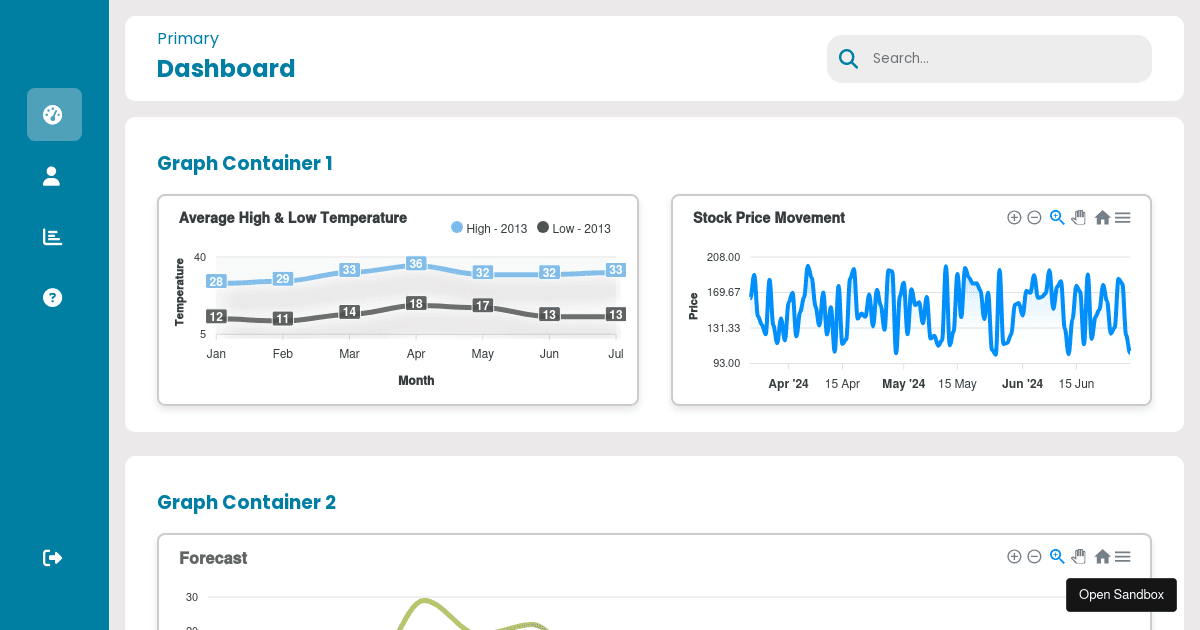Select the zoom-in tool on Stock Price Movement chart
1200x630 pixels.
[1014, 217]
